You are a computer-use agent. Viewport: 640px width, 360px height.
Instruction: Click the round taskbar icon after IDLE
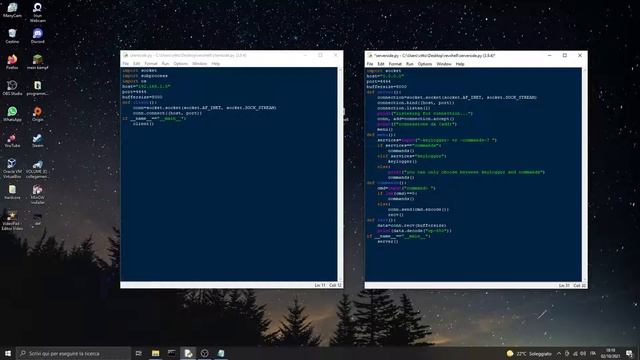point(204,353)
